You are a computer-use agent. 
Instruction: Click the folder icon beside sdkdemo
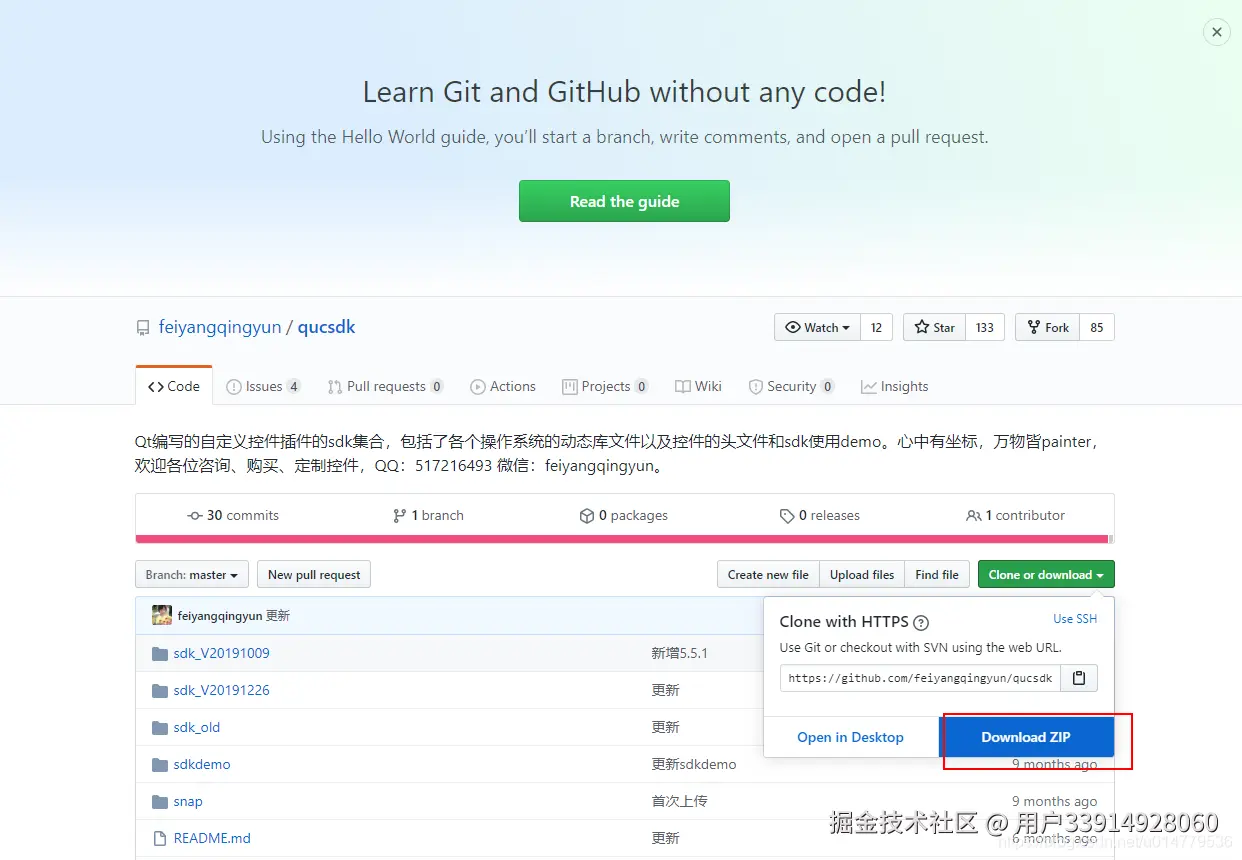click(x=160, y=764)
